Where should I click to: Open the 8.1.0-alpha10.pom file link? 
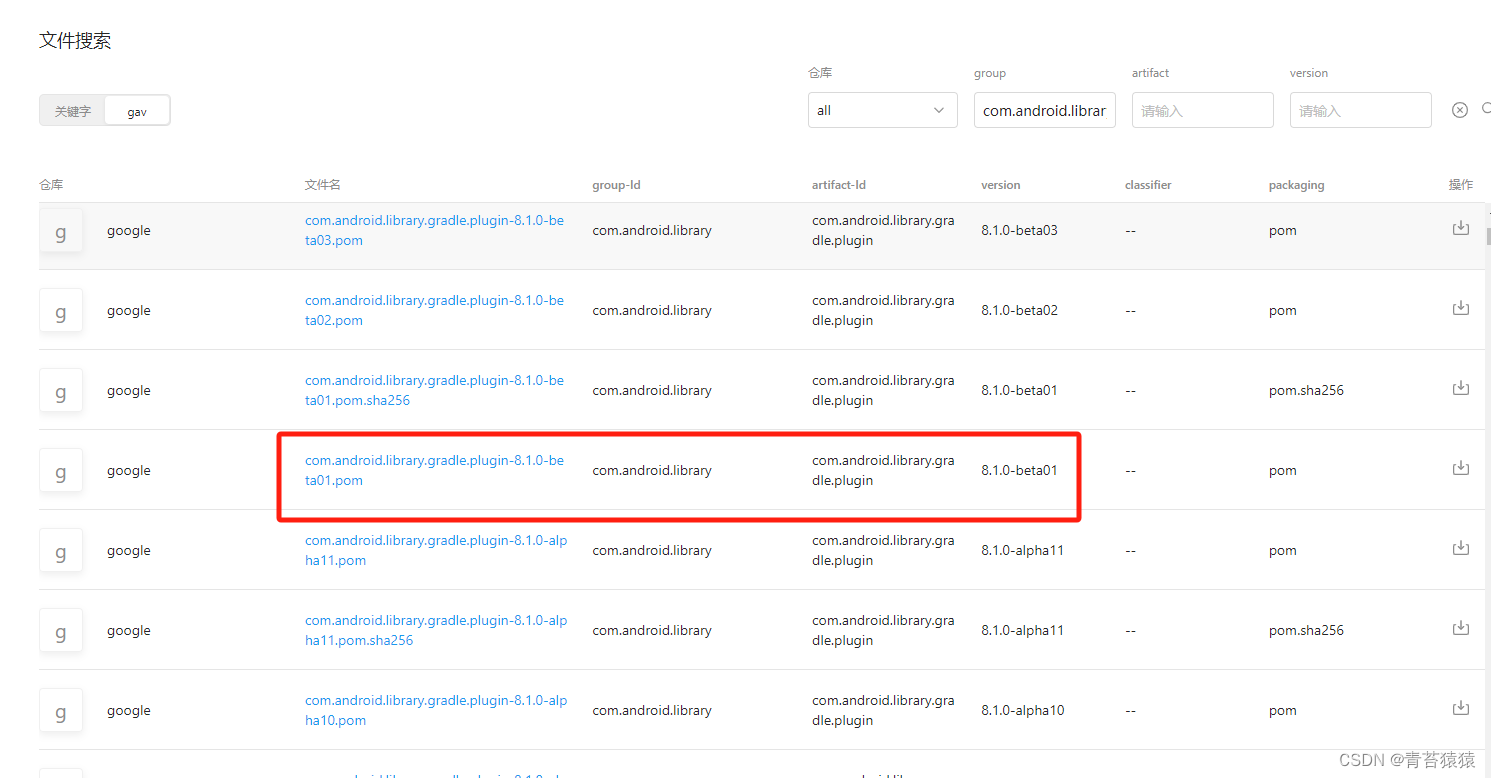pos(436,710)
